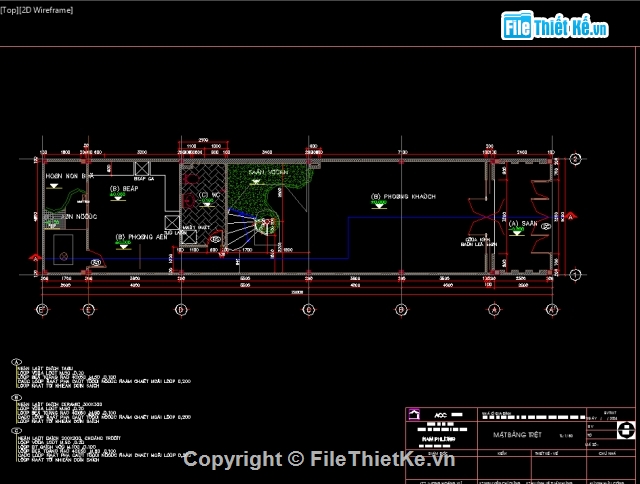Select the '(B) PHOONG AEN' room label

[x=141, y=237]
